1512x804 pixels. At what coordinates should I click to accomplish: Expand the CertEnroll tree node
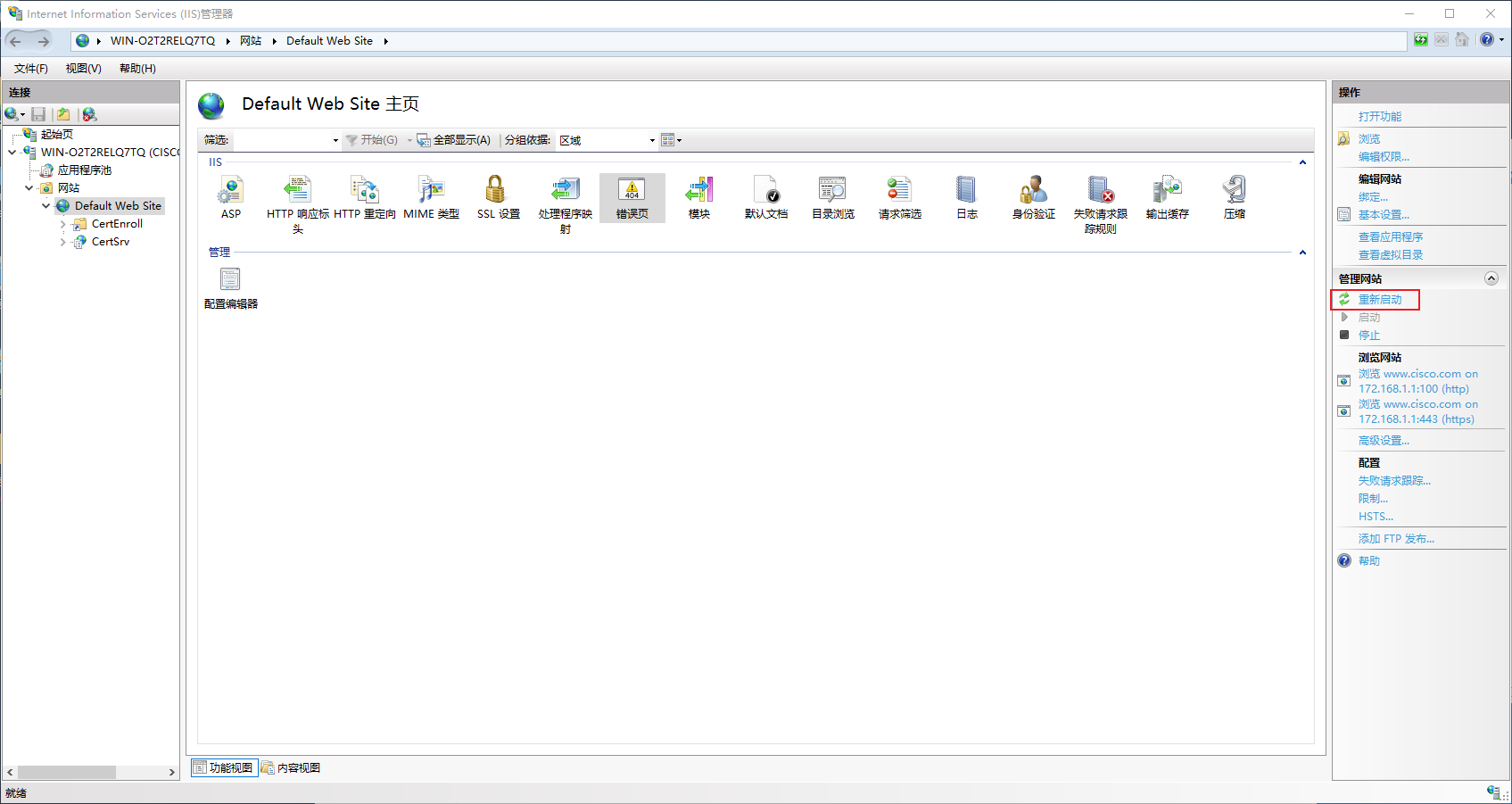62,224
